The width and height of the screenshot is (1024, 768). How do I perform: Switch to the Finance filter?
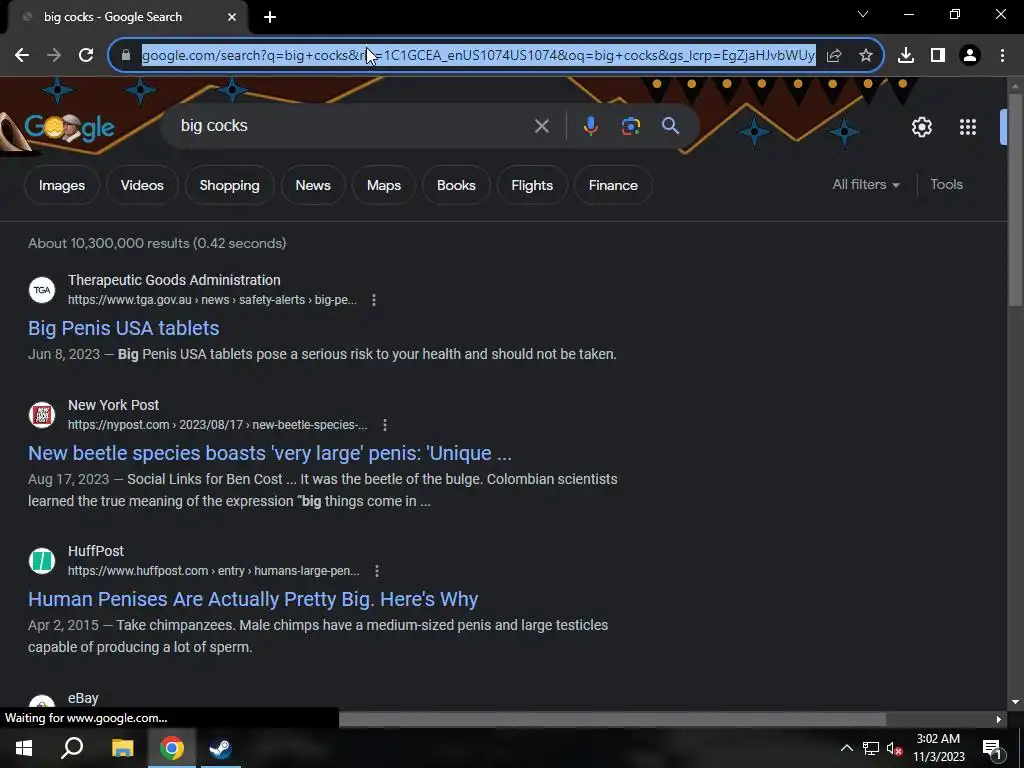[613, 185]
